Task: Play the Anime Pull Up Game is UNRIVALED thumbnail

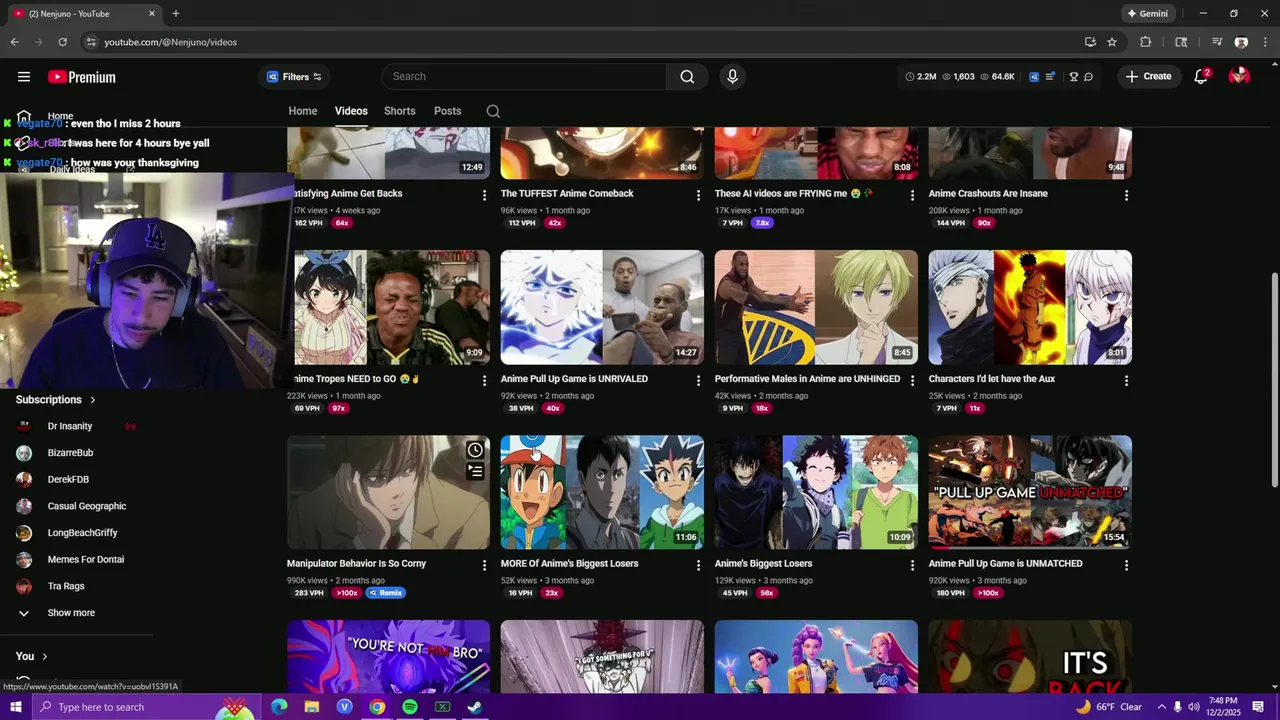Action: point(602,307)
